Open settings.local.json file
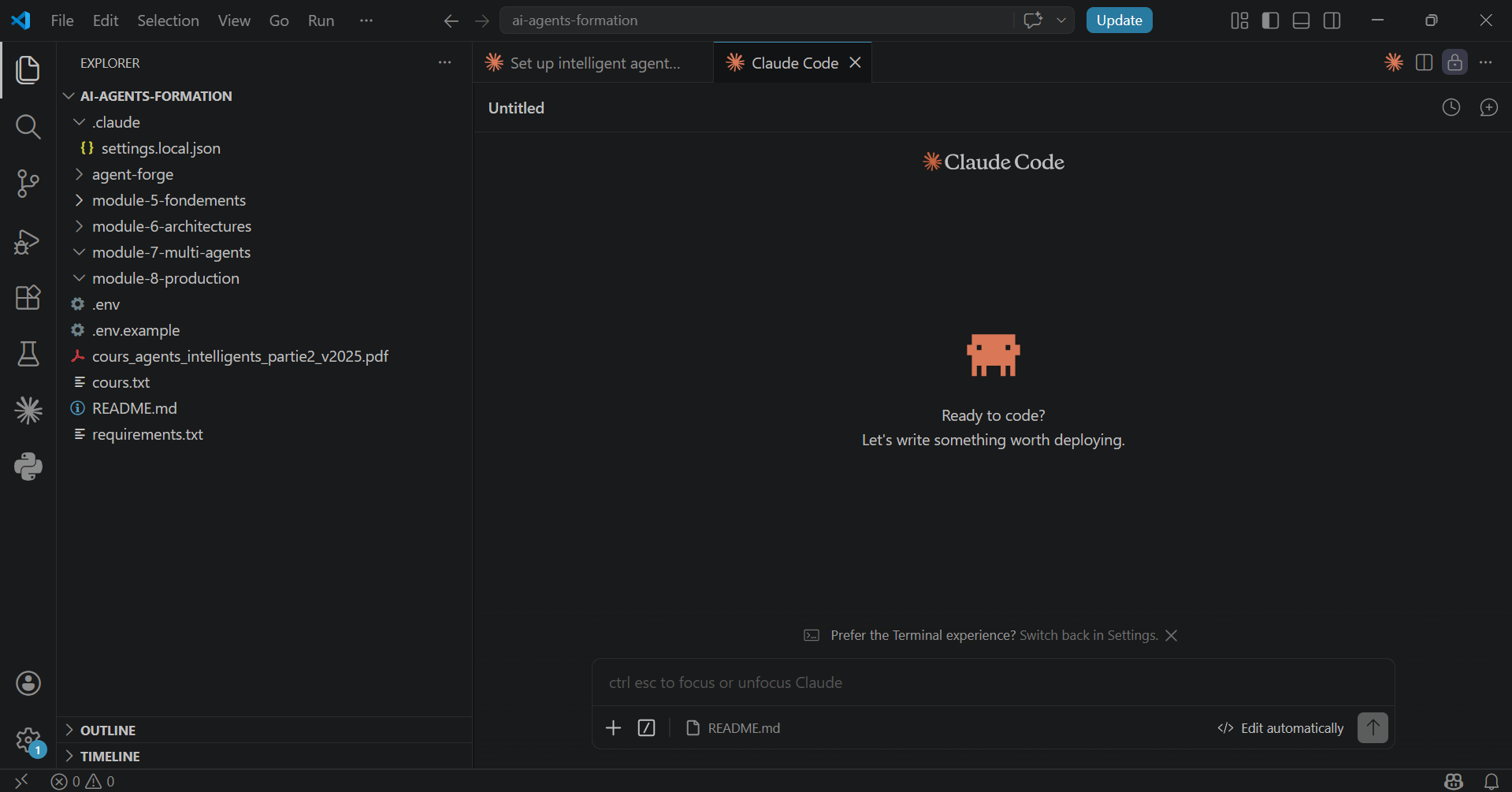 click(x=265, y=148)
